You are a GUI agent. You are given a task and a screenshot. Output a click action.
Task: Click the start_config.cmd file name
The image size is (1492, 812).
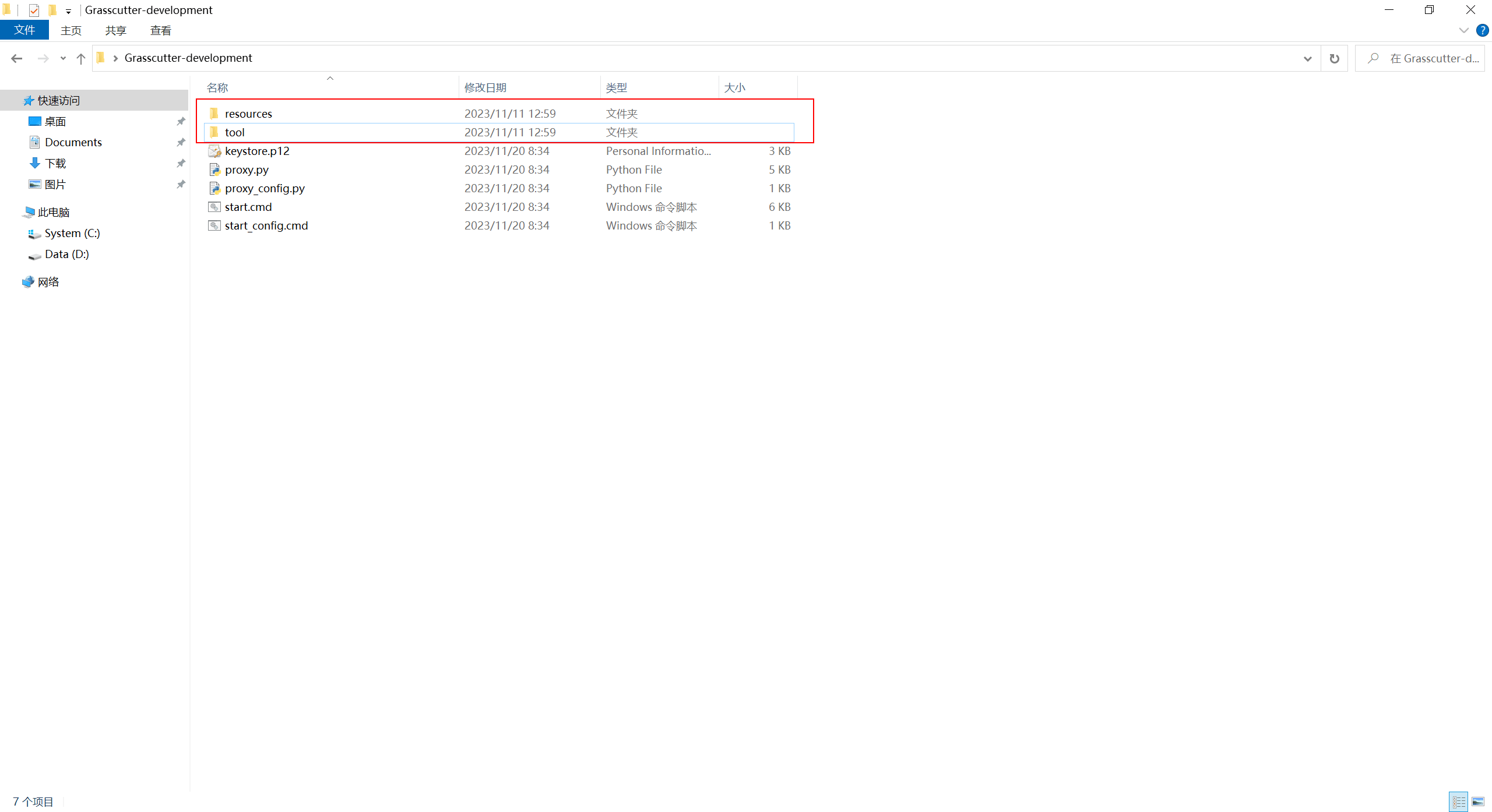click(x=266, y=226)
